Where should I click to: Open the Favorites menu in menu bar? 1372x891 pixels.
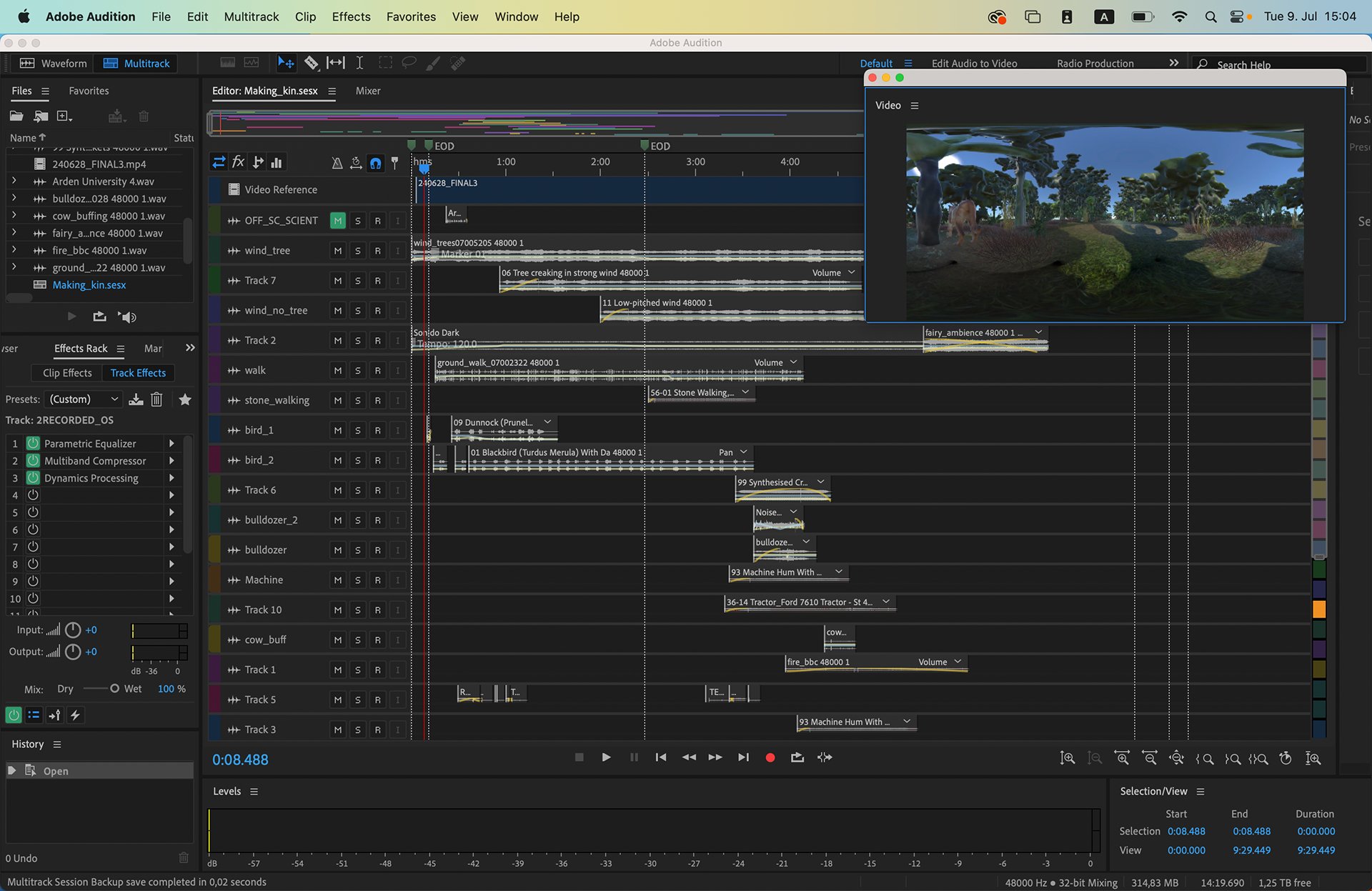[x=411, y=16]
